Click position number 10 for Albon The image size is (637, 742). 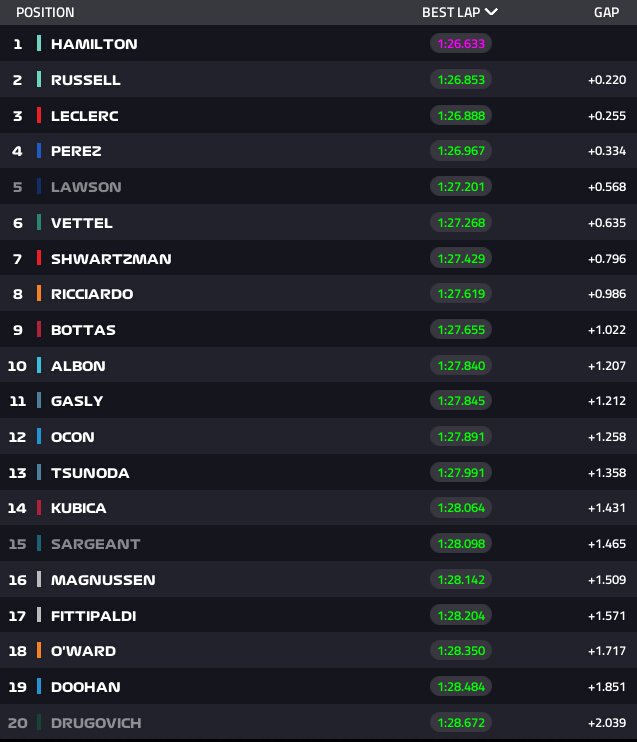(17, 365)
